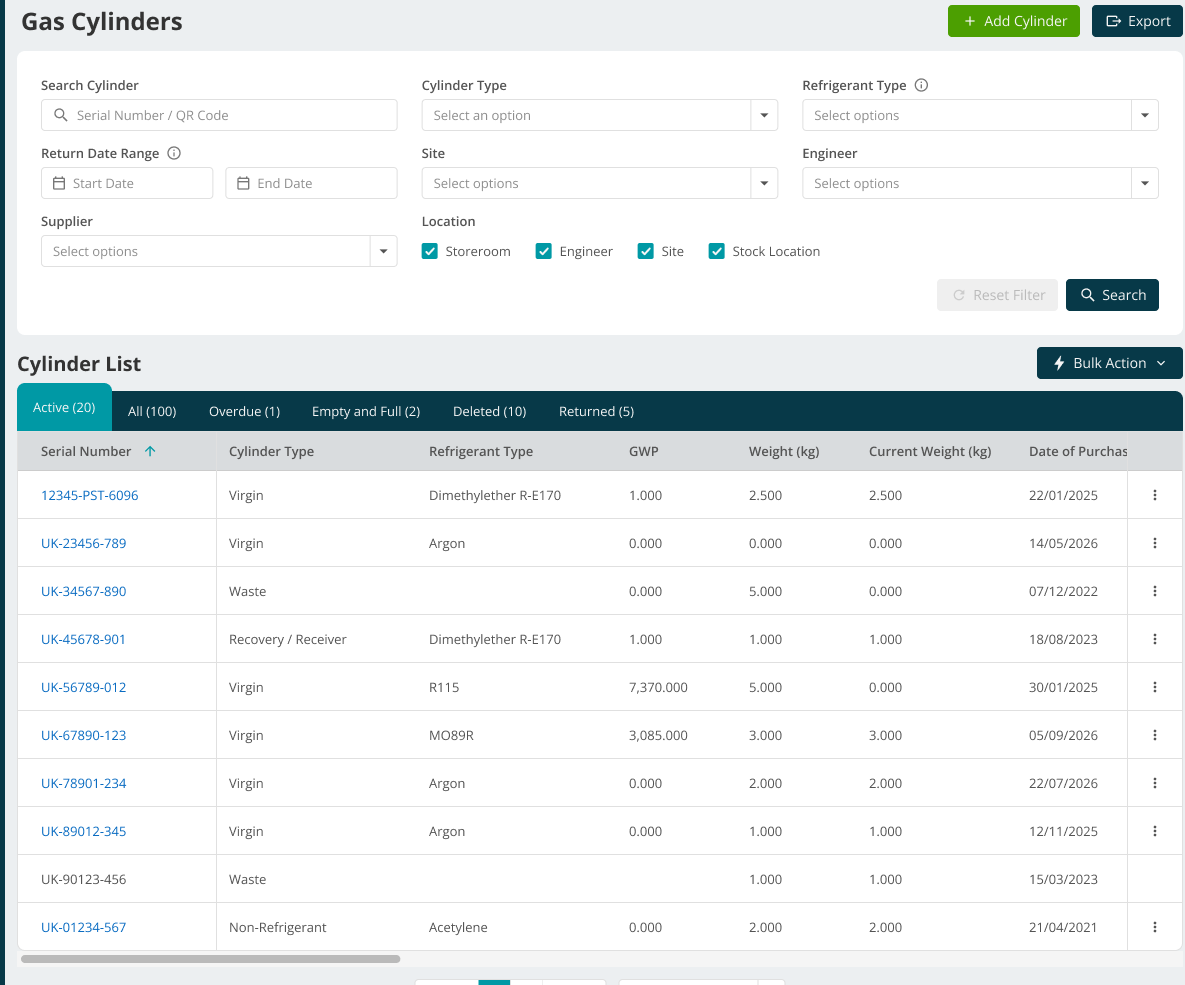Click the Search button
This screenshot has height=985, width=1185.
(x=1112, y=295)
